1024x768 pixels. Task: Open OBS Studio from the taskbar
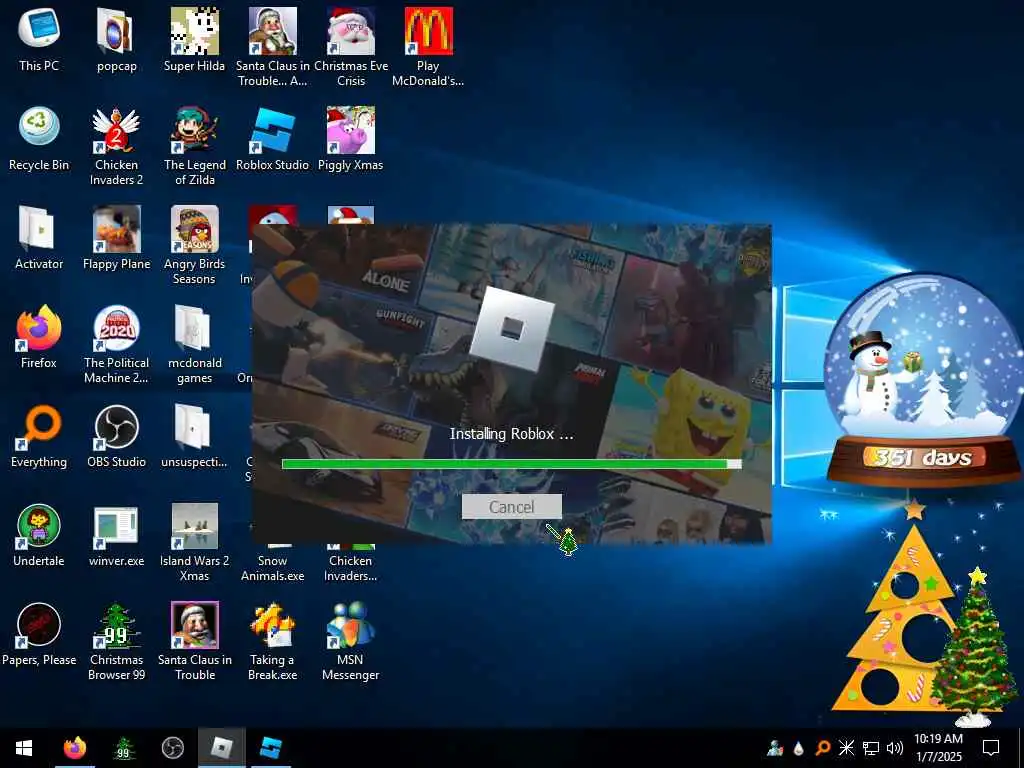(172, 748)
